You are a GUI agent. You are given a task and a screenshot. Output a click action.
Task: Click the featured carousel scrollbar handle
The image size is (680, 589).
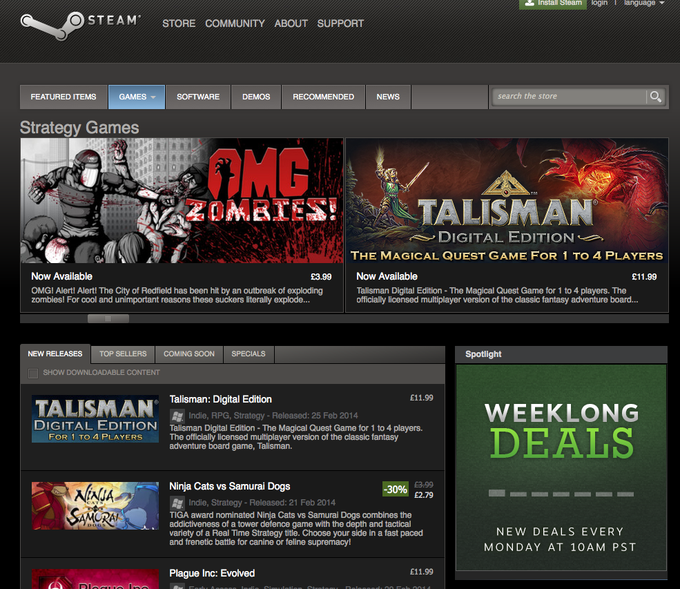(108, 319)
